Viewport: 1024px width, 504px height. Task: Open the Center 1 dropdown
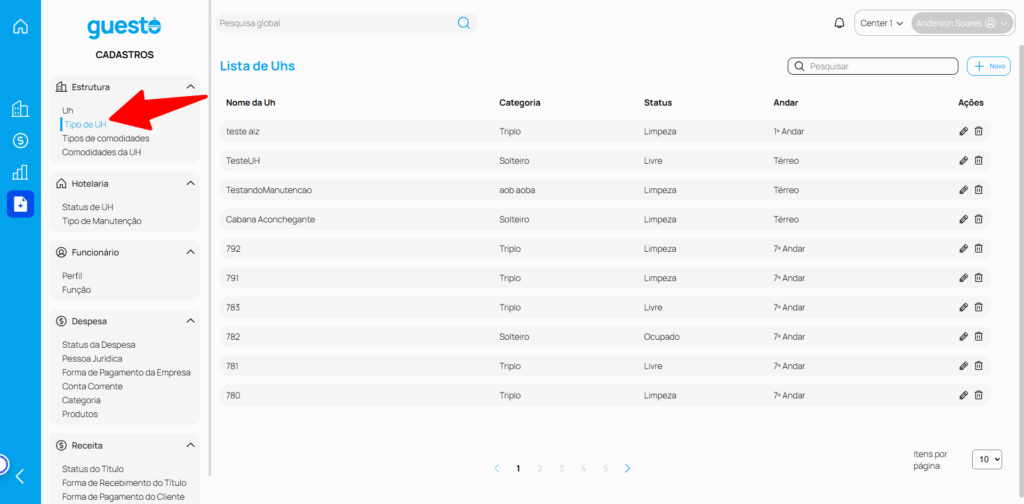pyautogui.click(x=881, y=23)
